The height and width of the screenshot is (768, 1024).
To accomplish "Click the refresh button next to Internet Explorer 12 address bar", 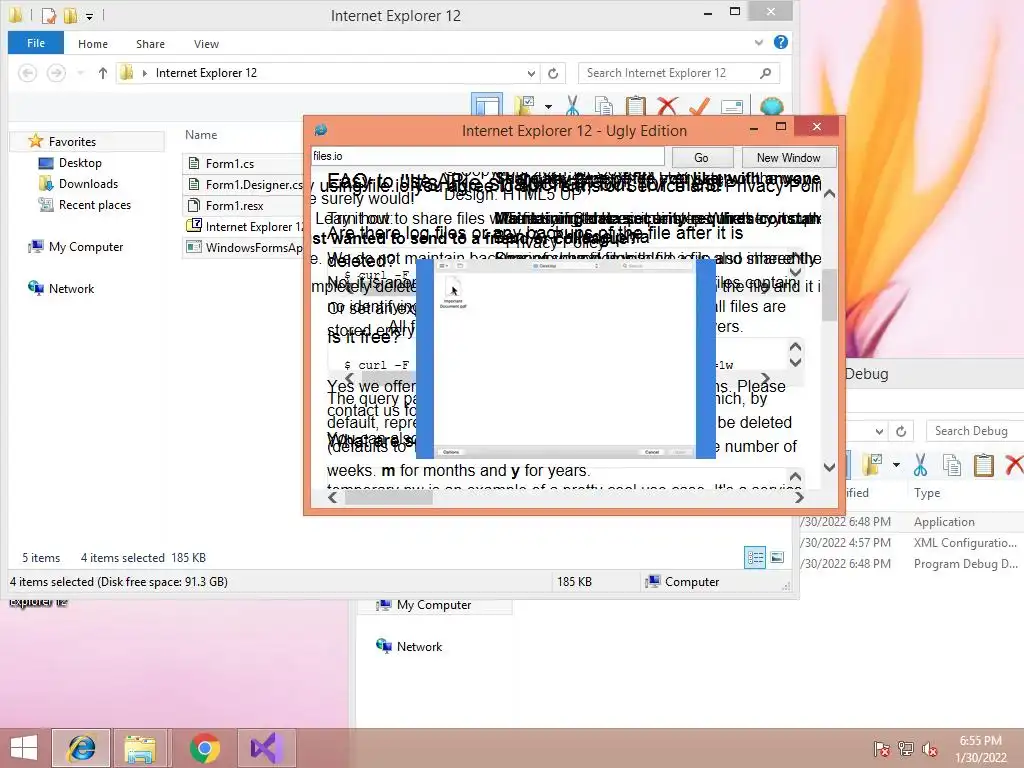I will 553,73.
